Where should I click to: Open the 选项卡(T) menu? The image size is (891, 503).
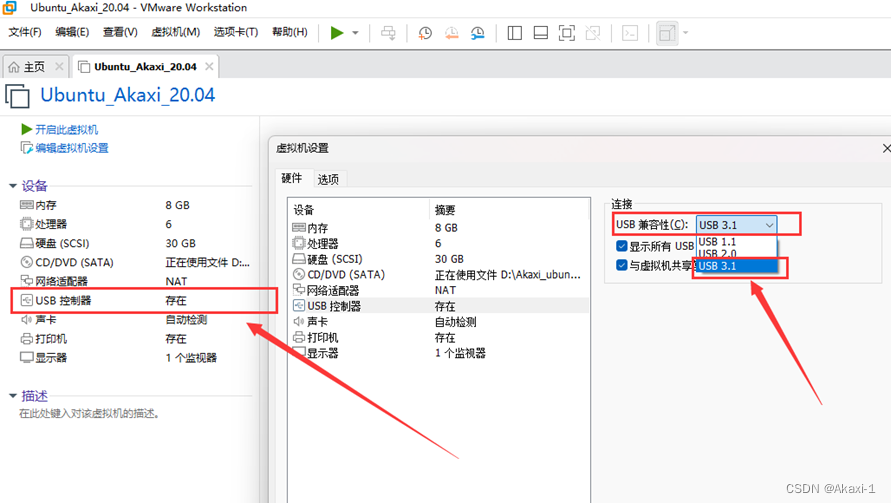click(236, 32)
